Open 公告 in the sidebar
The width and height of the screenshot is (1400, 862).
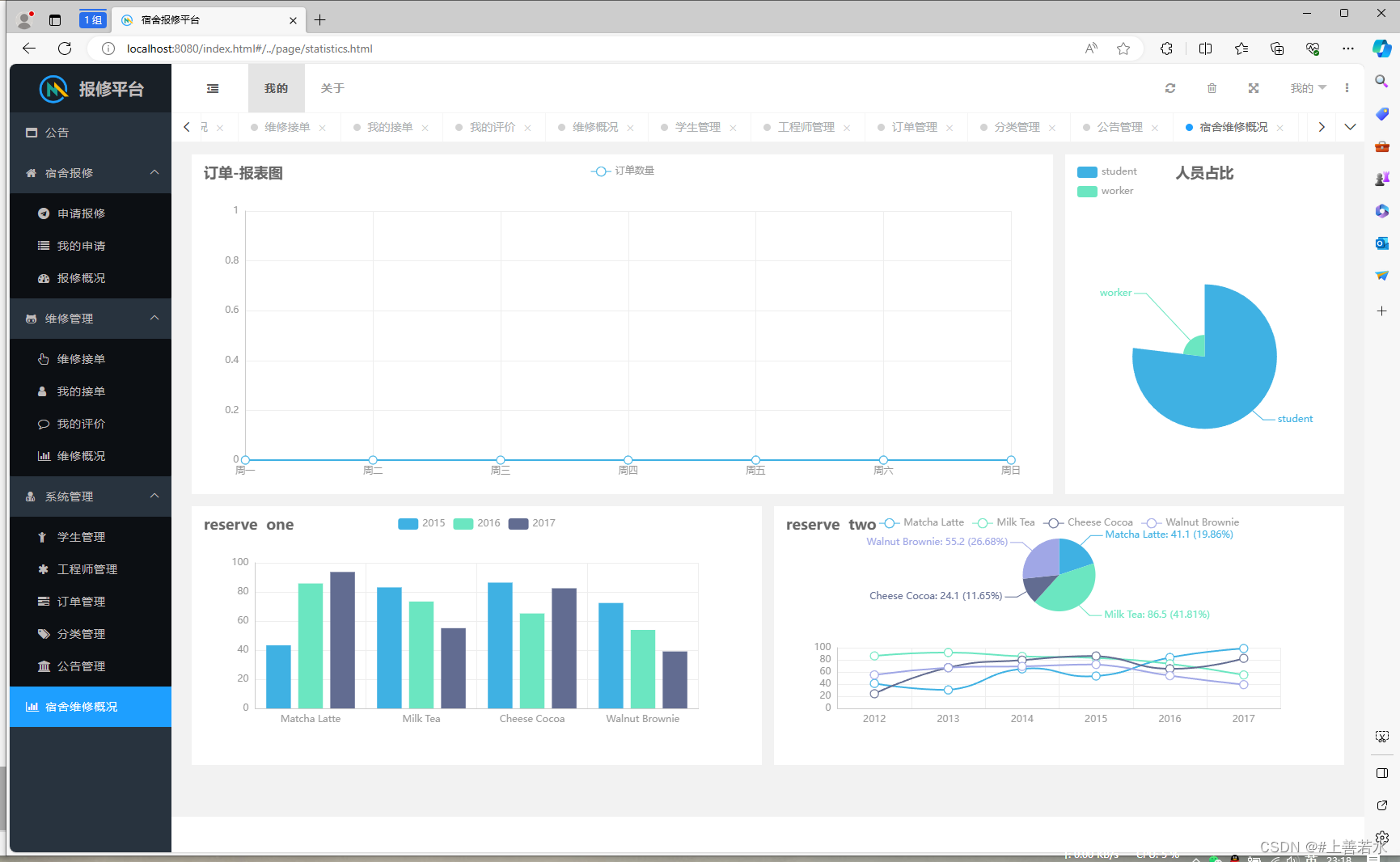click(x=91, y=133)
